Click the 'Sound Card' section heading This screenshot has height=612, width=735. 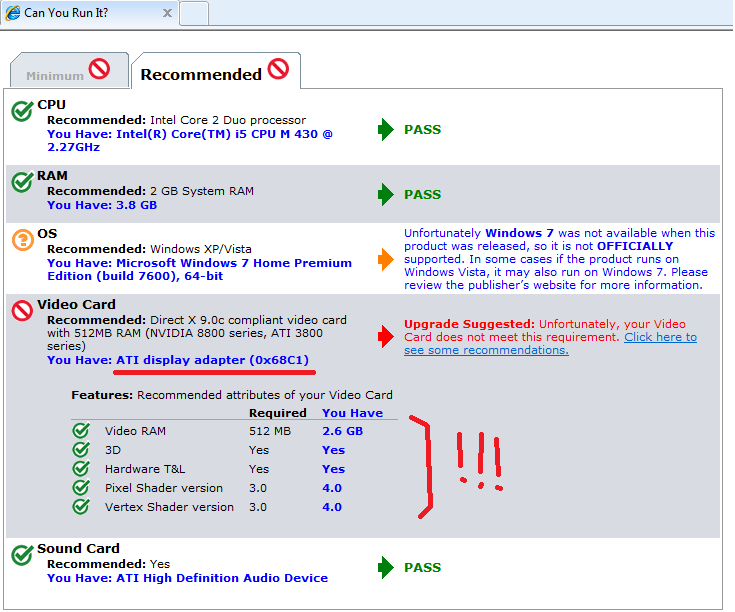(78, 549)
